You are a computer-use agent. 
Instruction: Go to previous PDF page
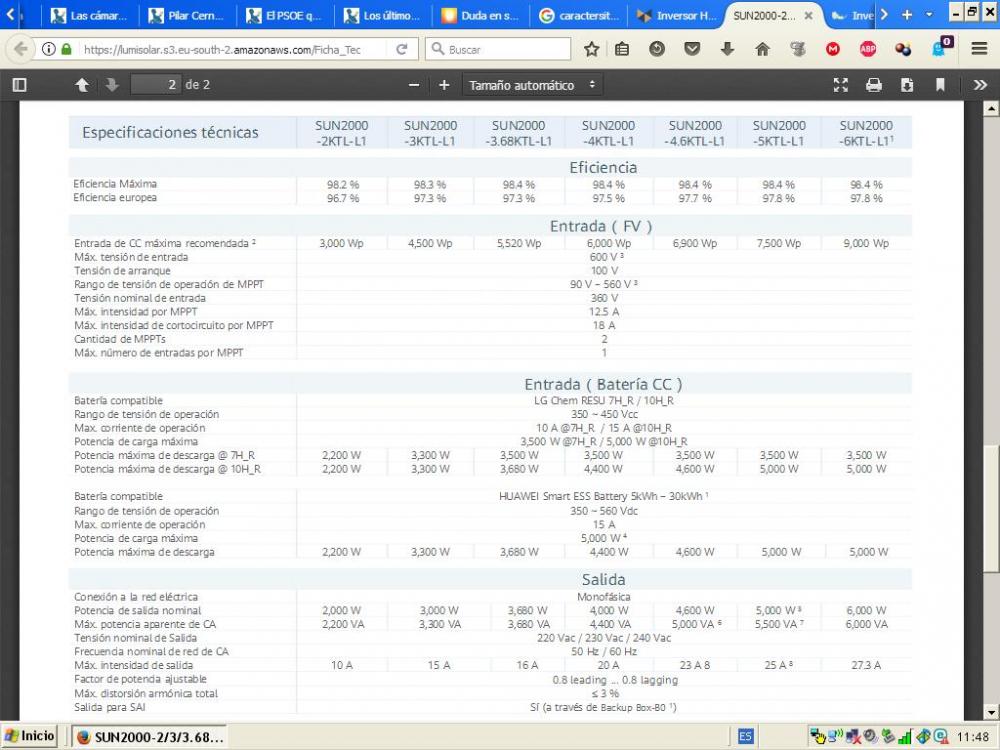(x=82, y=85)
